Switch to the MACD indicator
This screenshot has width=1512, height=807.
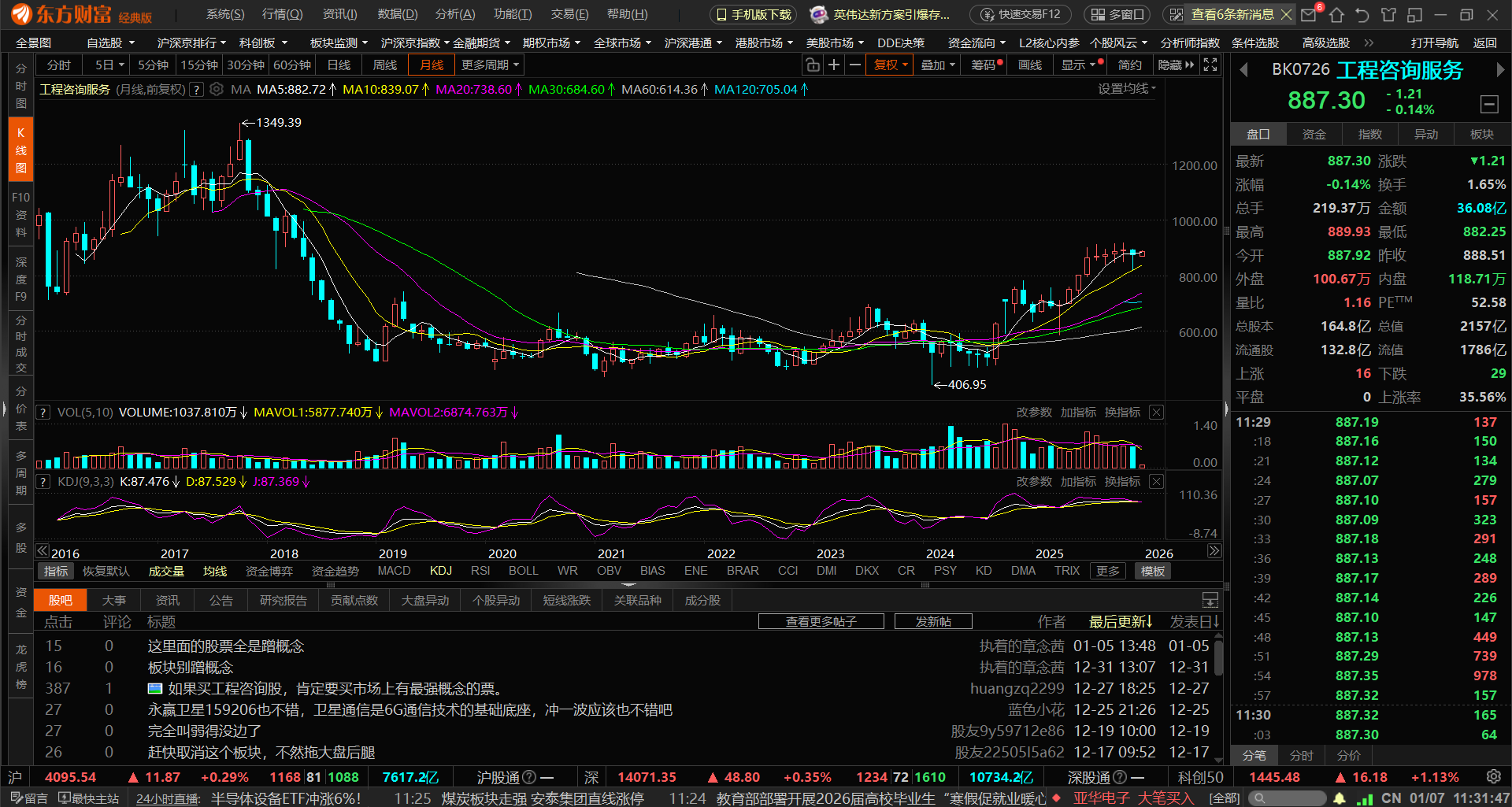[x=394, y=571]
